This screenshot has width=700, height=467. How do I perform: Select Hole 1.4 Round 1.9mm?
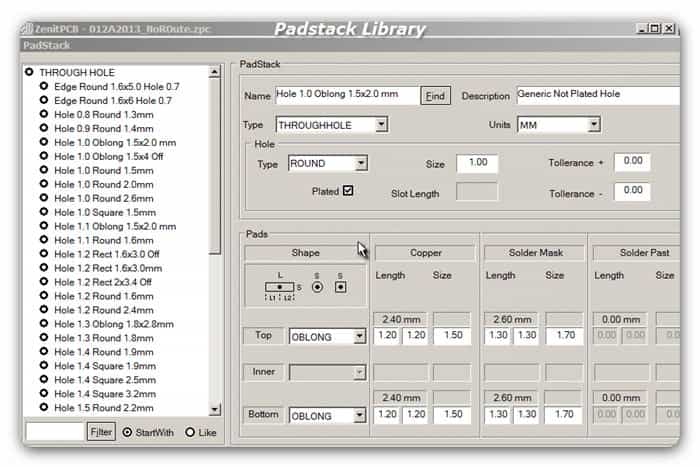tap(104, 352)
